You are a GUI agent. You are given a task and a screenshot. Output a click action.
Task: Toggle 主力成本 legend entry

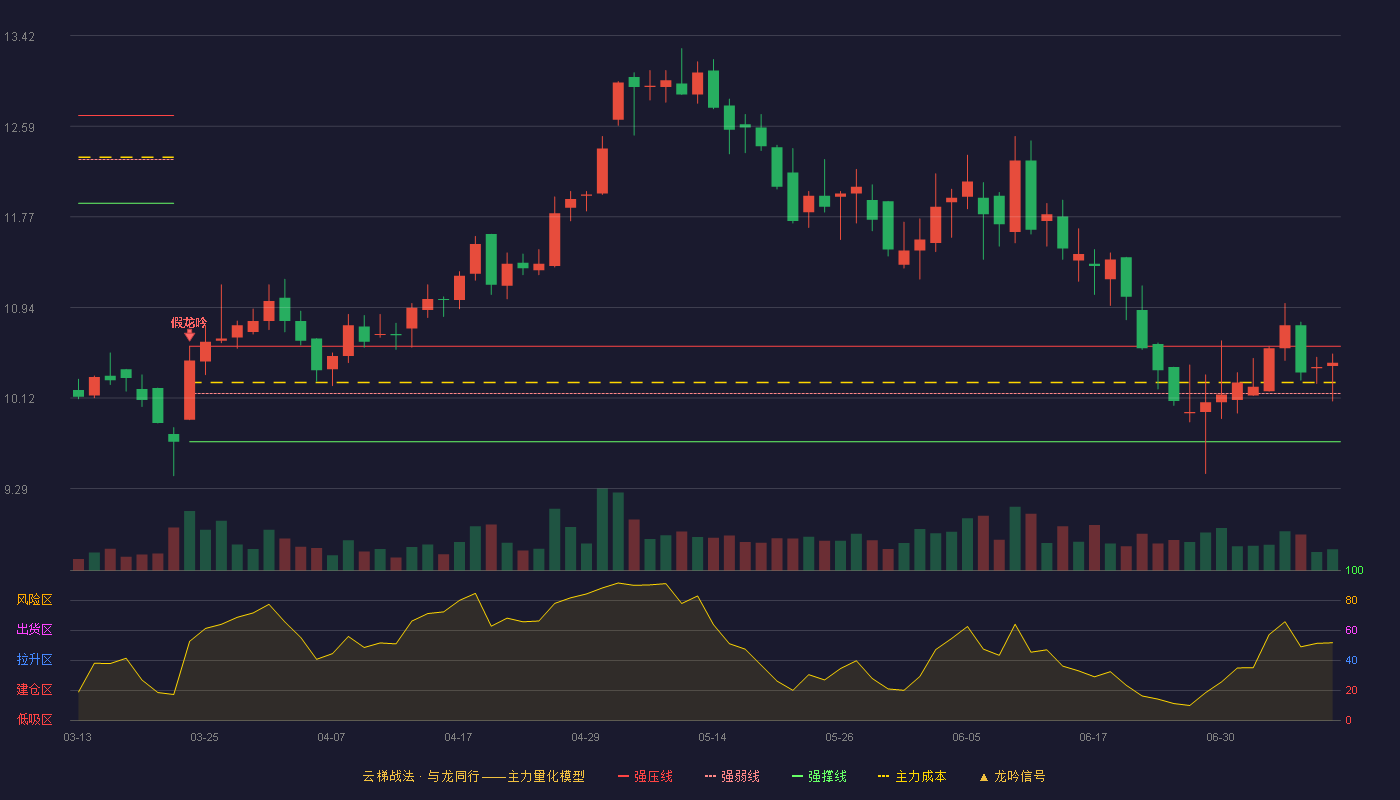coord(911,776)
